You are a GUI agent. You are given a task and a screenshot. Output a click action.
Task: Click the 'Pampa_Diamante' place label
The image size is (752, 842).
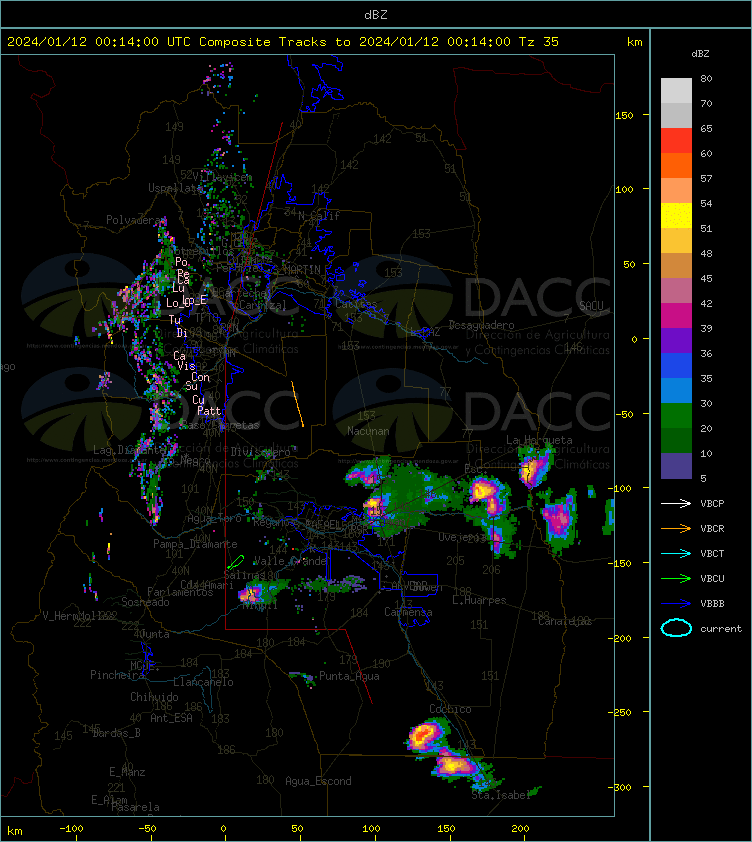click(195, 544)
